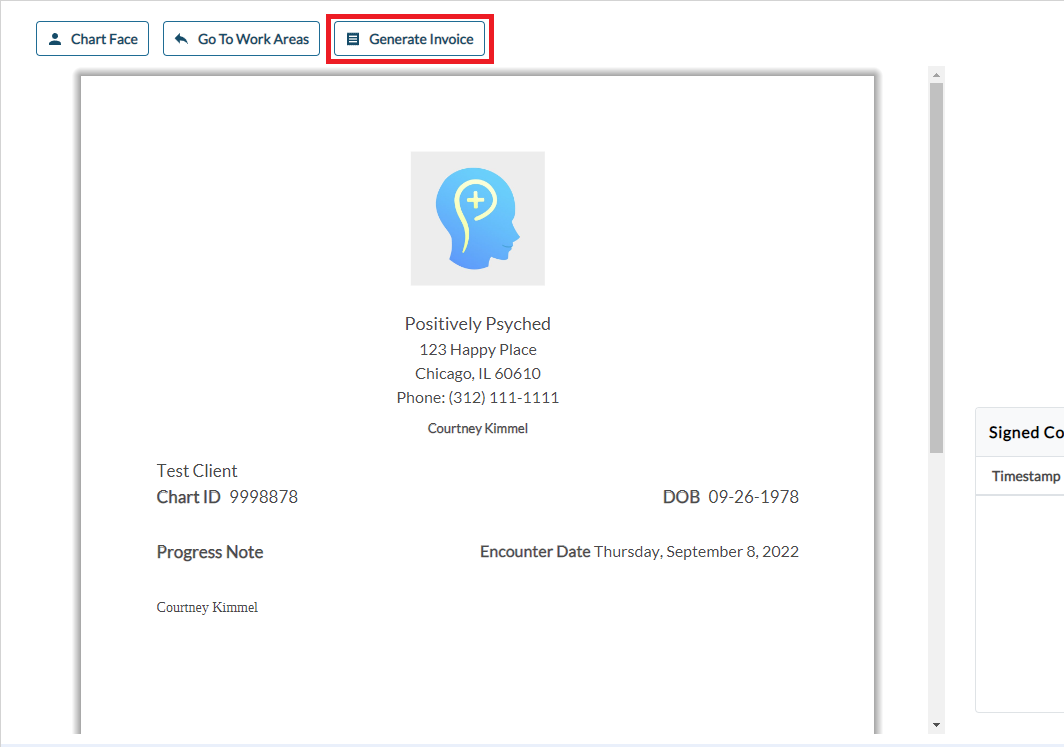Go To Work Areas
This screenshot has height=747, width=1064.
pos(241,39)
